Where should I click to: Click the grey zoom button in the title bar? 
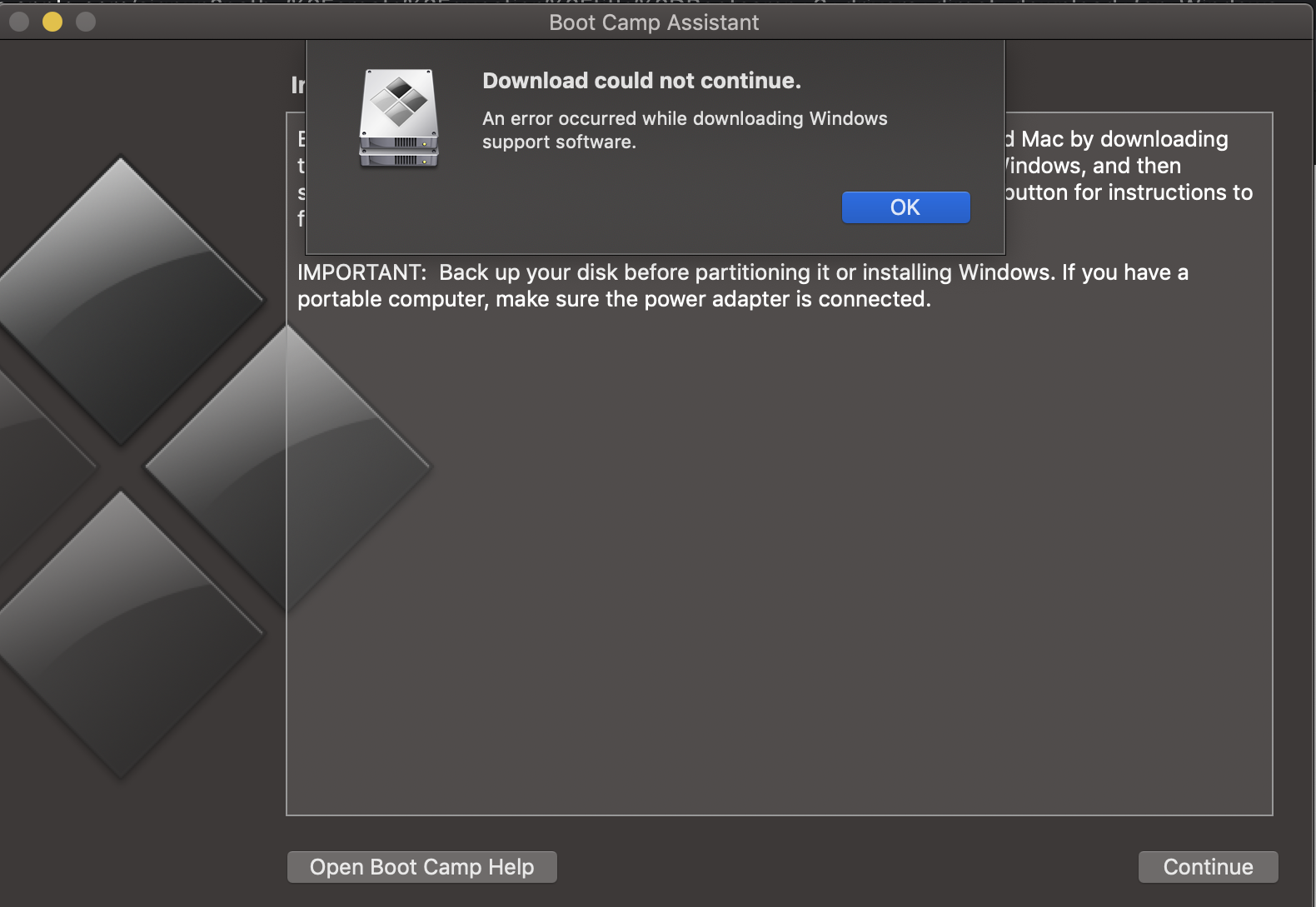86,22
